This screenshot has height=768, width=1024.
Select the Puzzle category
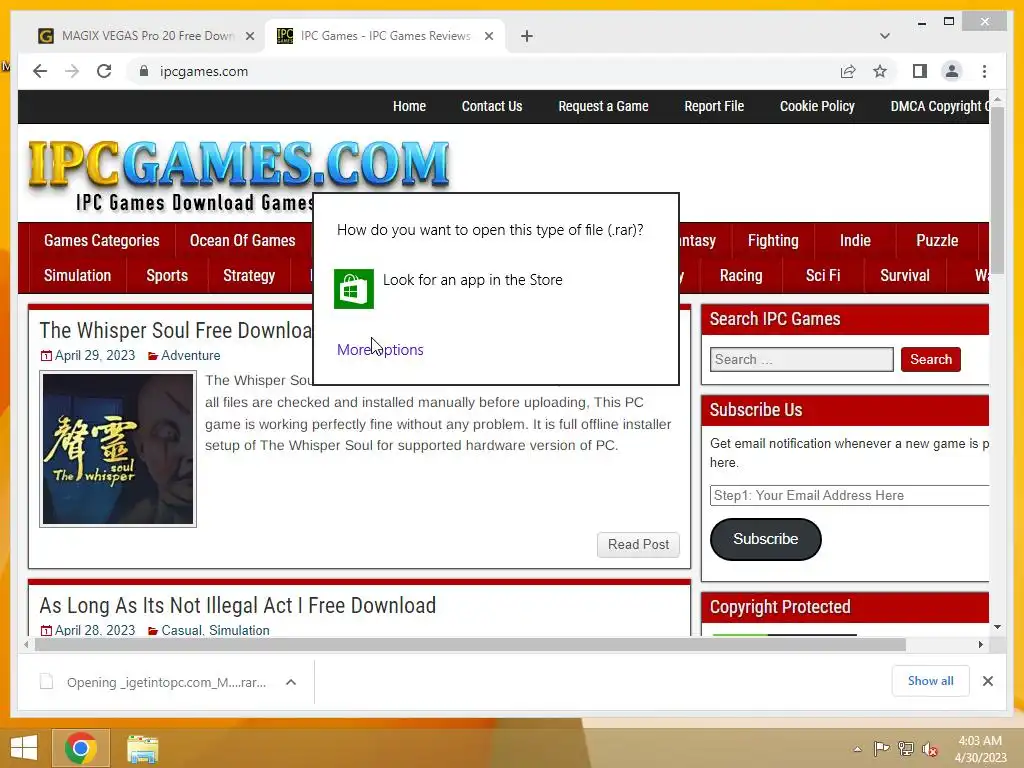pyautogui.click(x=936, y=240)
